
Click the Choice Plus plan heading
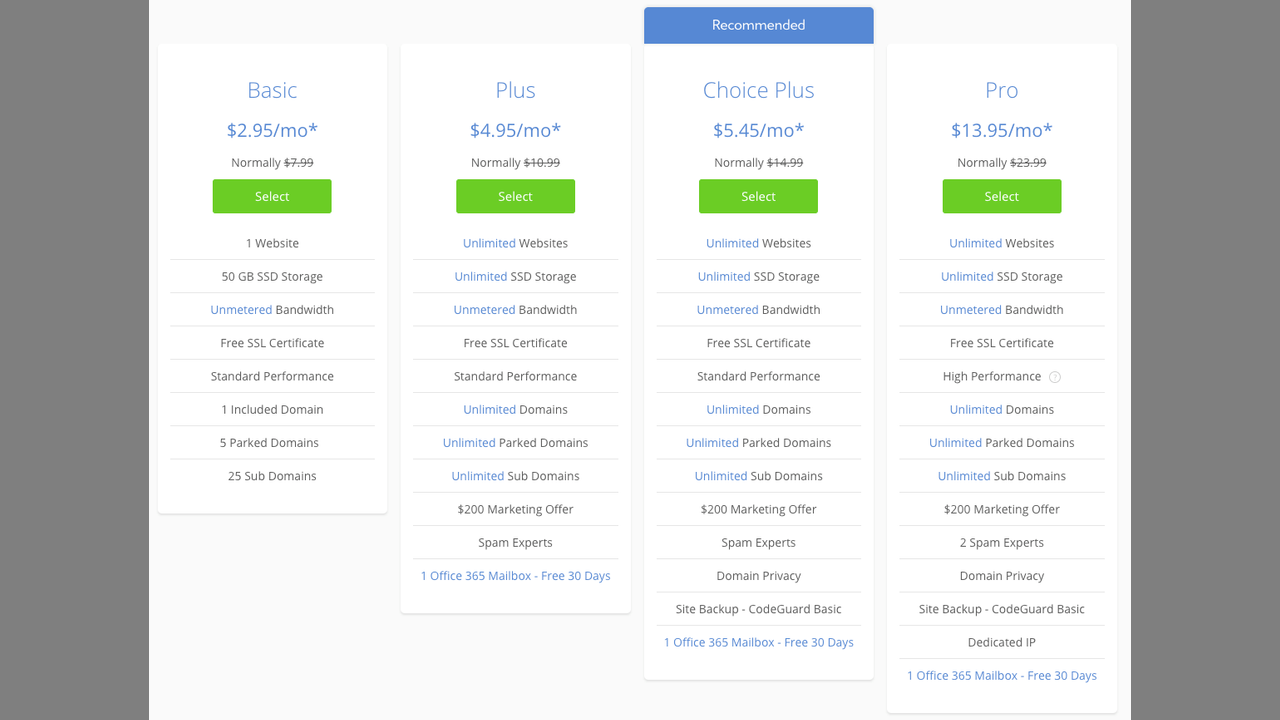click(x=758, y=90)
